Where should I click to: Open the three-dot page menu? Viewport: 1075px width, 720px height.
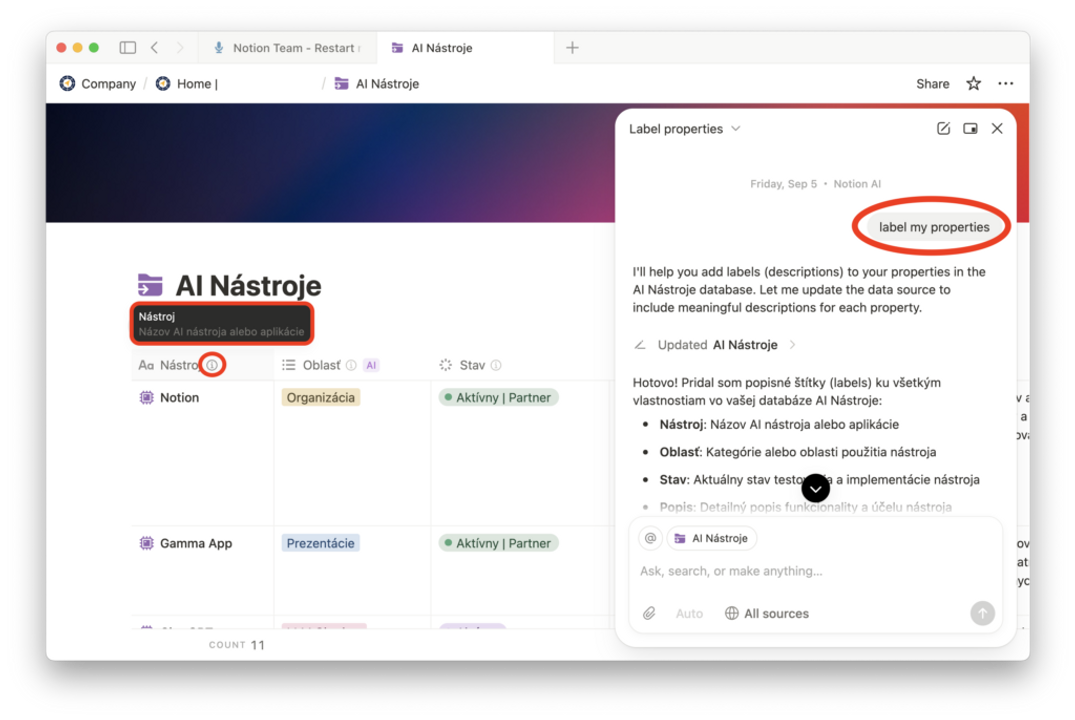pos(1005,84)
